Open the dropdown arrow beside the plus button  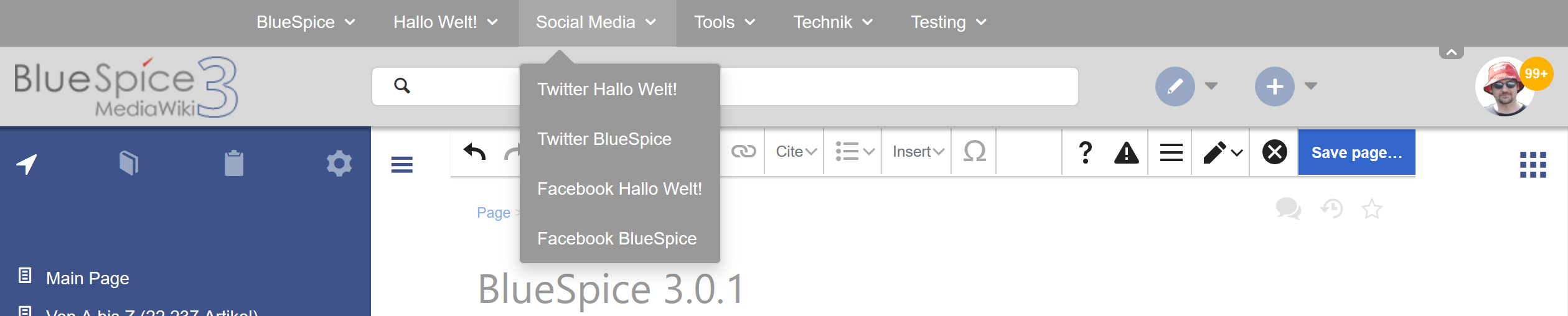tap(1310, 86)
